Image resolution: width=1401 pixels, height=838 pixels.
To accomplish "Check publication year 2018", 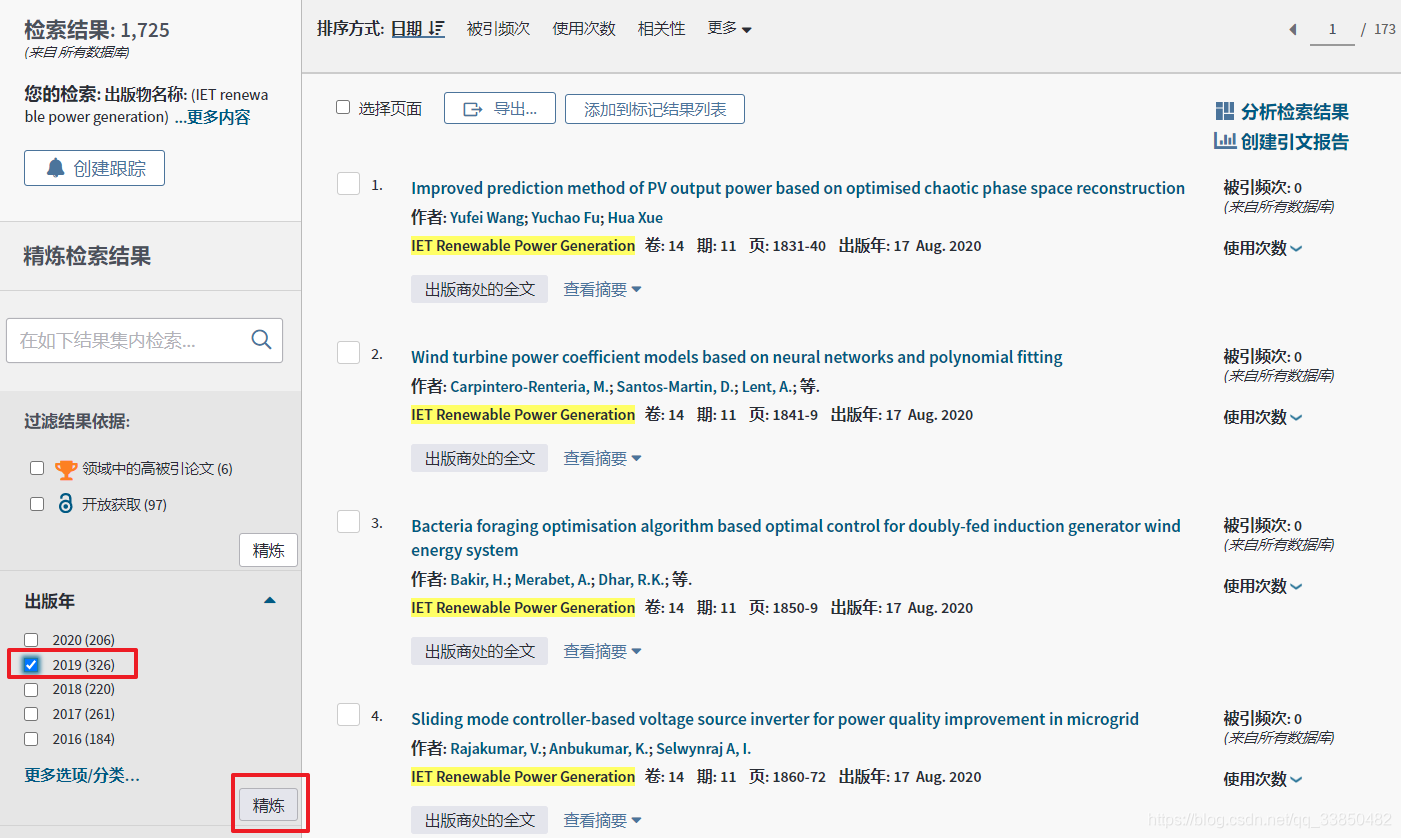I will click(31, 689).
